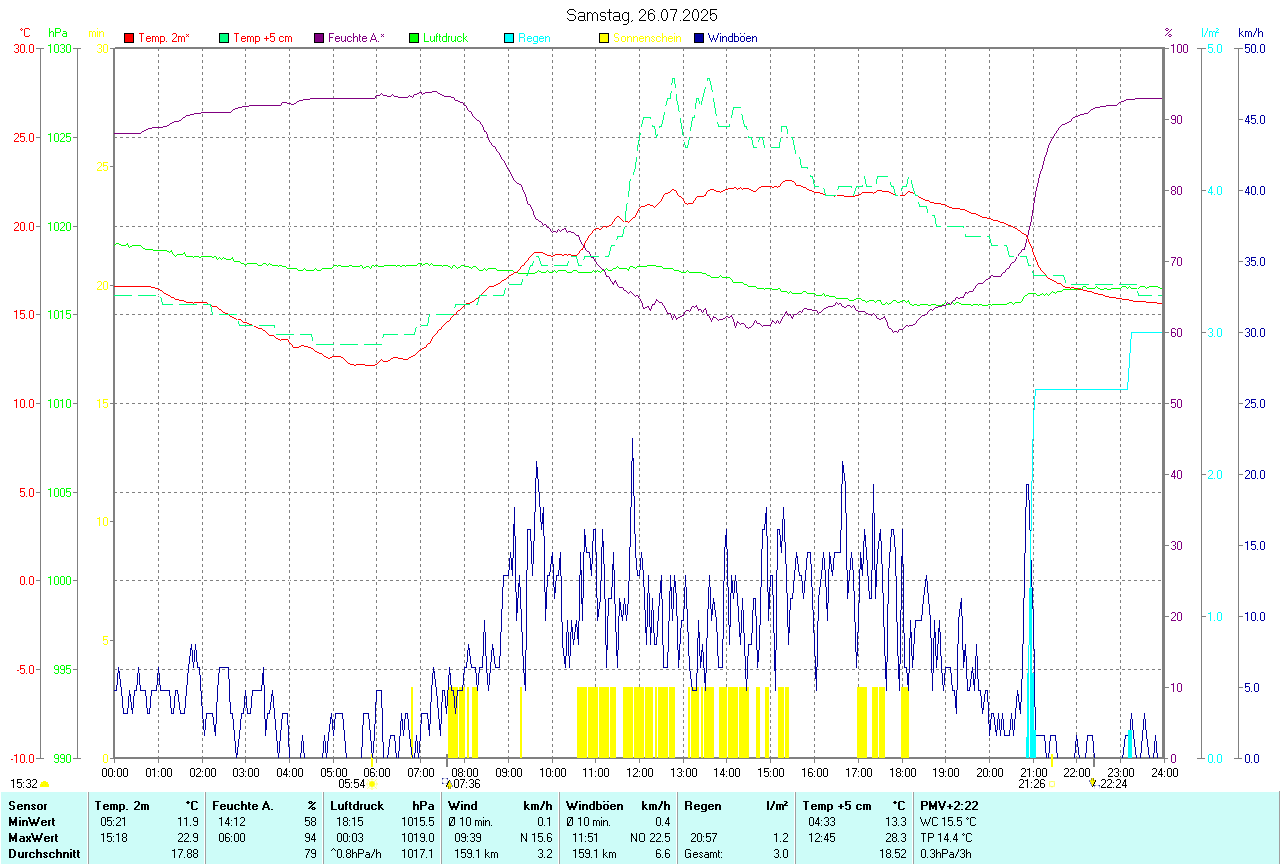
Task: Click the cyan Regen legend square
Action: [x=509, y=38]
